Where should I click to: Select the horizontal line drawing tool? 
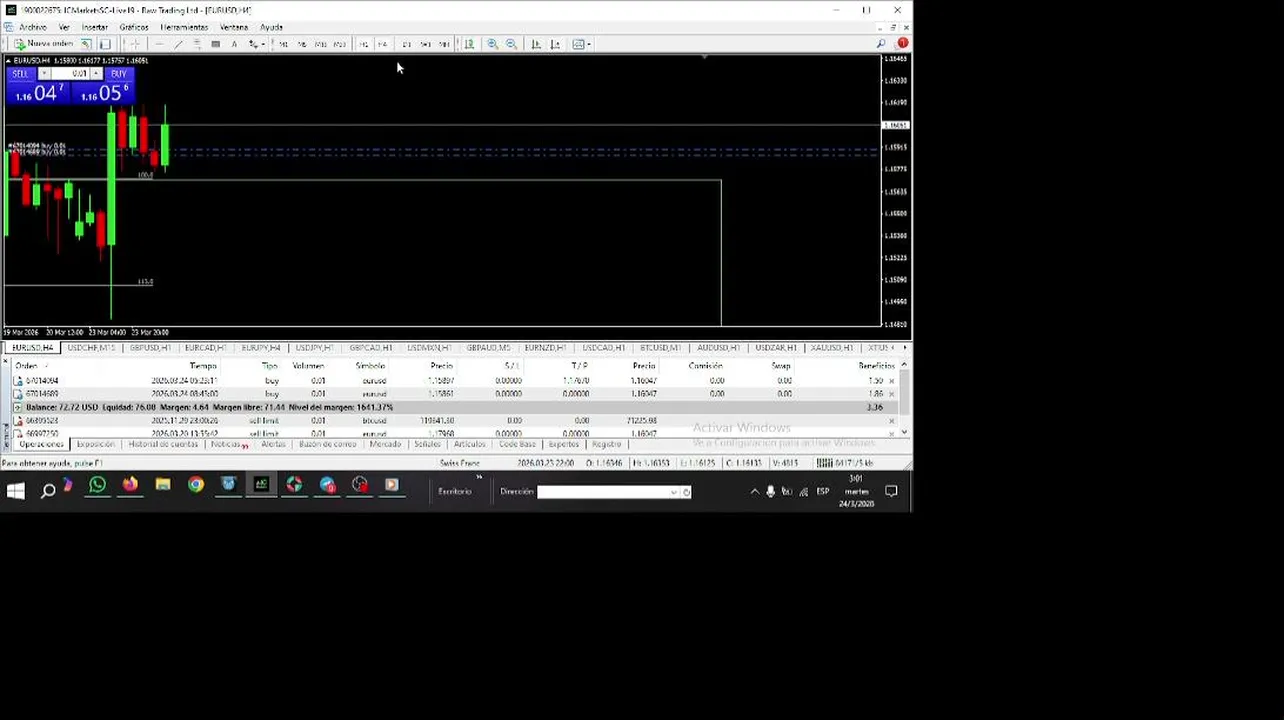(159, 44)
